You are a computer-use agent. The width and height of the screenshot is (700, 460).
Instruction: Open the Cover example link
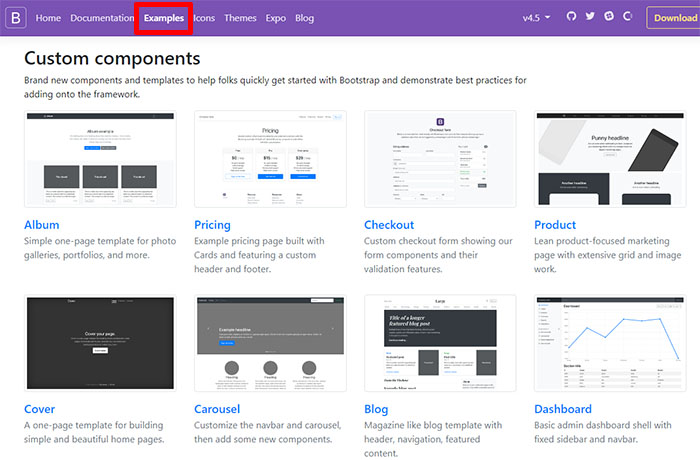[39, 409]
